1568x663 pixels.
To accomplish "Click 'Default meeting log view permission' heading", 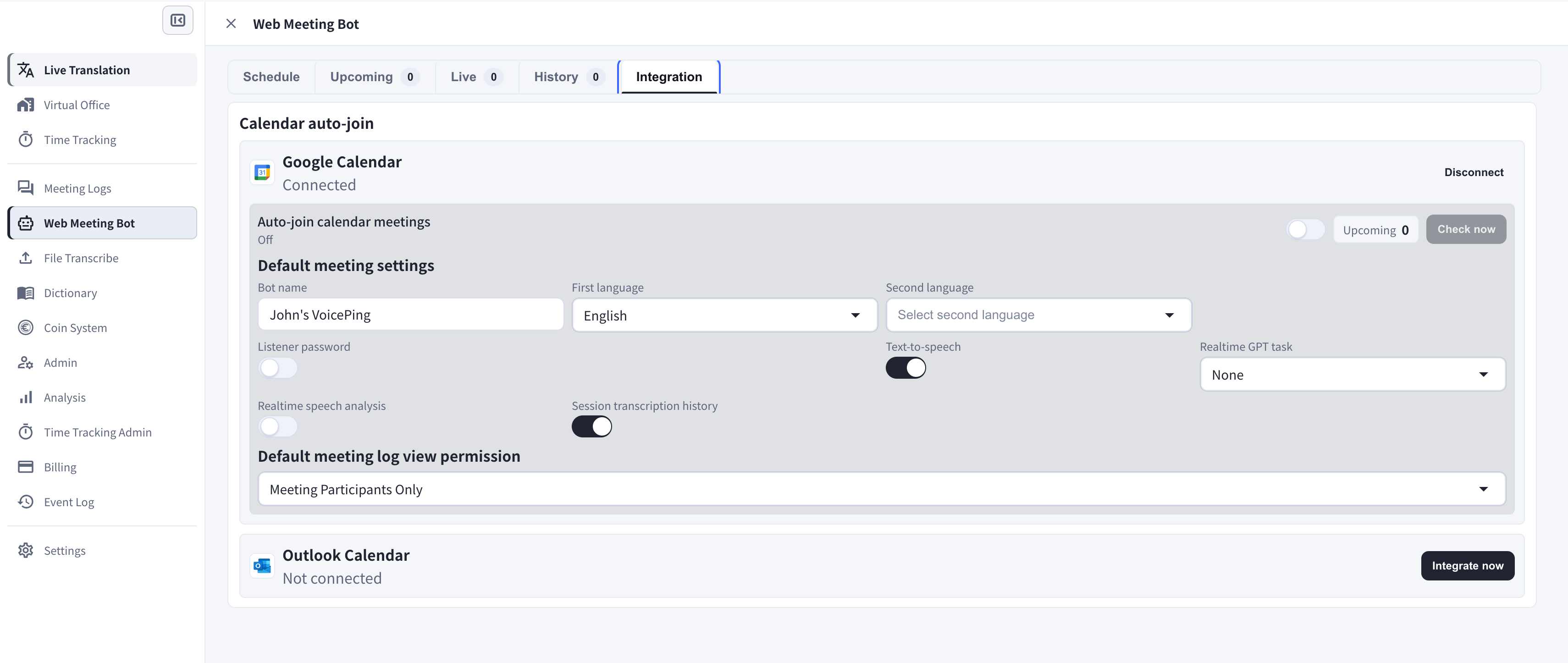I will pos(389,456).
